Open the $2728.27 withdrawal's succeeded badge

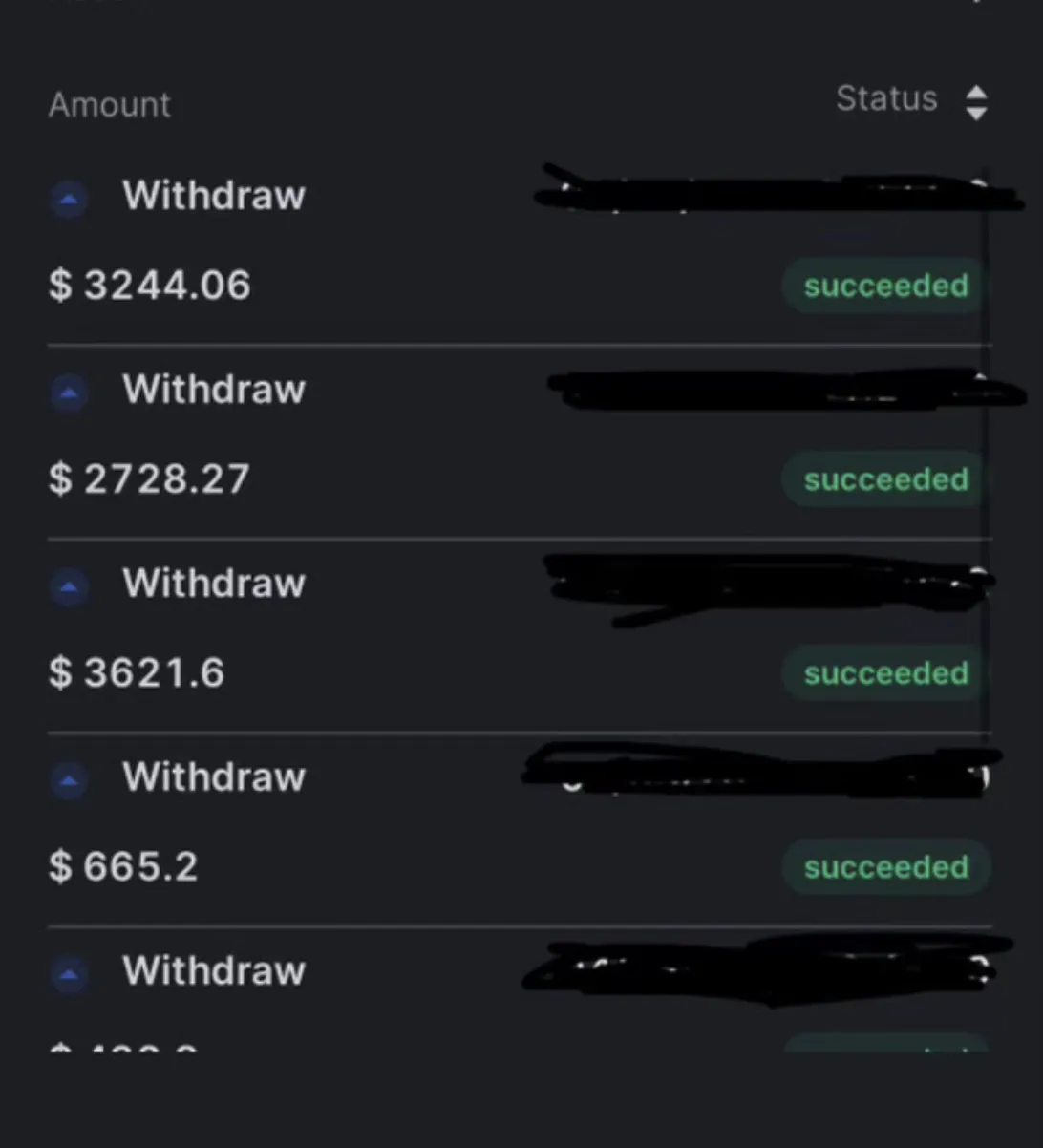point(884,479)
